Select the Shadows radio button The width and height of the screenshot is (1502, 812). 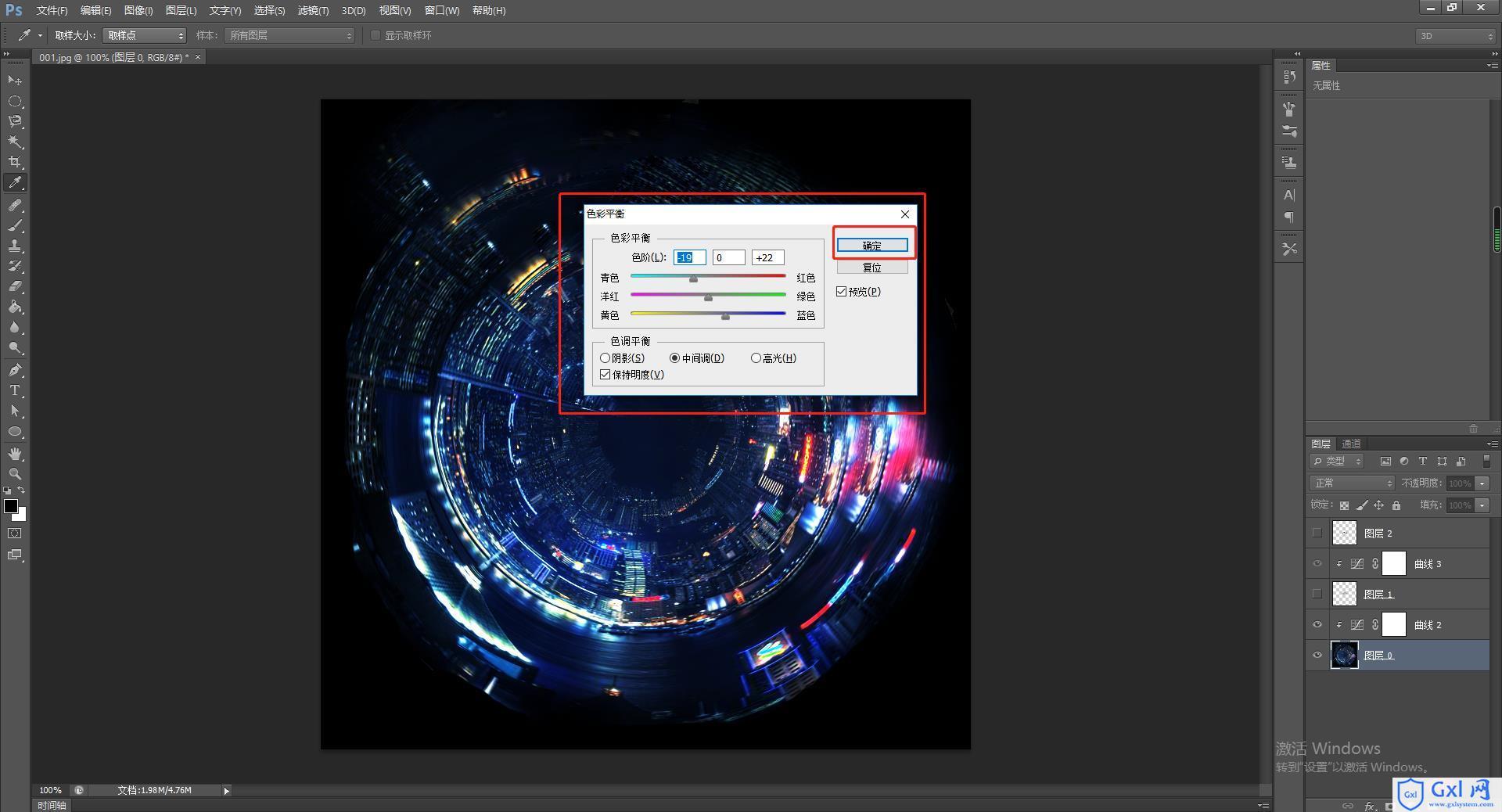(605, 358)
